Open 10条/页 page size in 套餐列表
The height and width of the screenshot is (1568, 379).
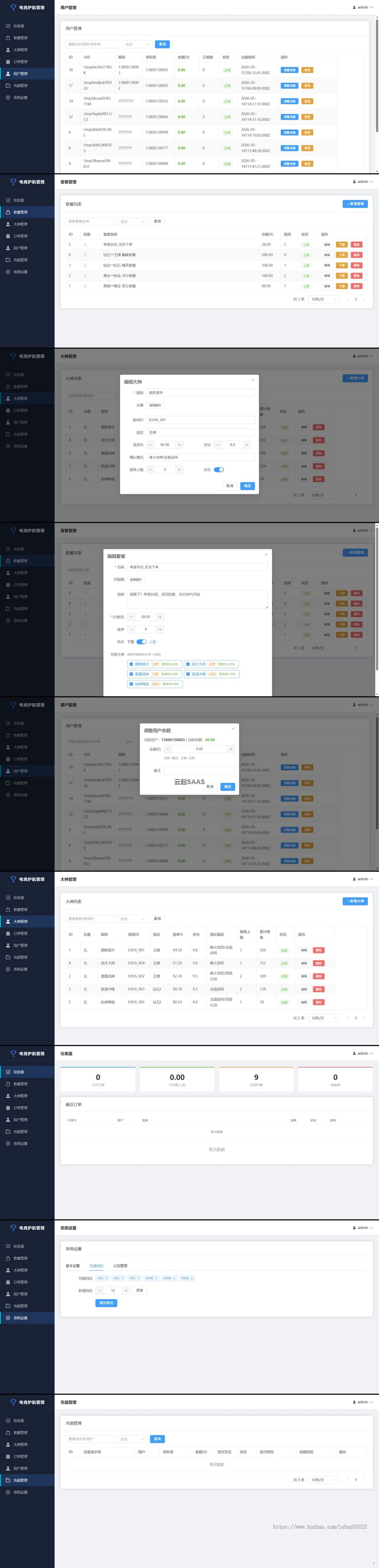point(324,299)
